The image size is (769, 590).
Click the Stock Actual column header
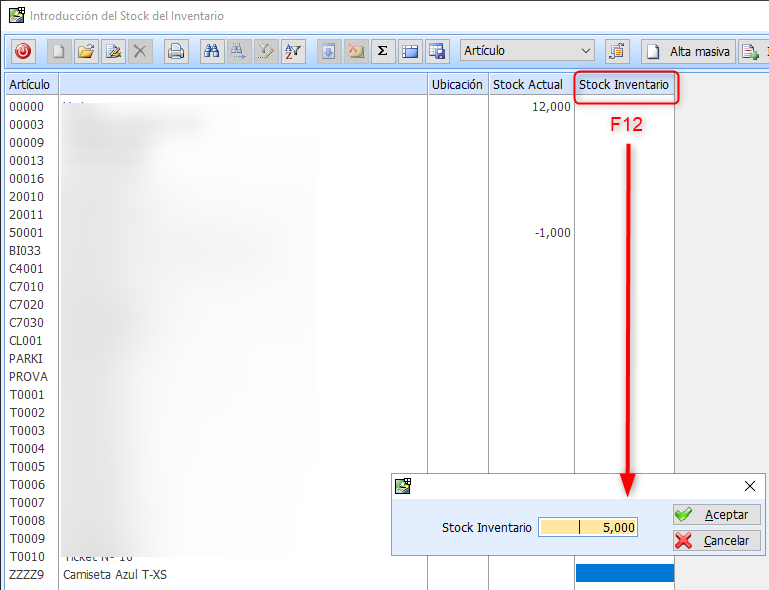[528, 85]
